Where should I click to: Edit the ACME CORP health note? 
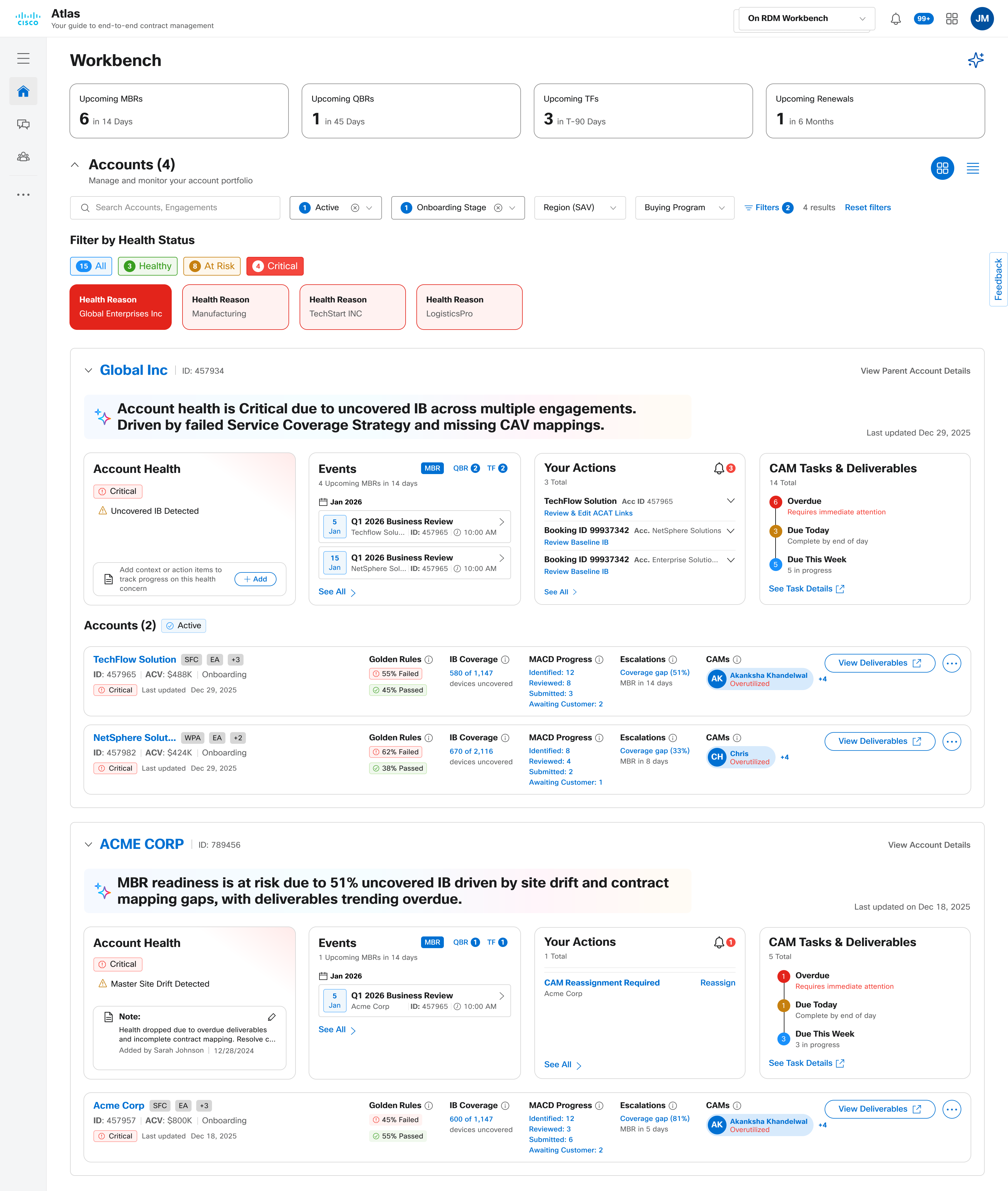click(272, 1017)
